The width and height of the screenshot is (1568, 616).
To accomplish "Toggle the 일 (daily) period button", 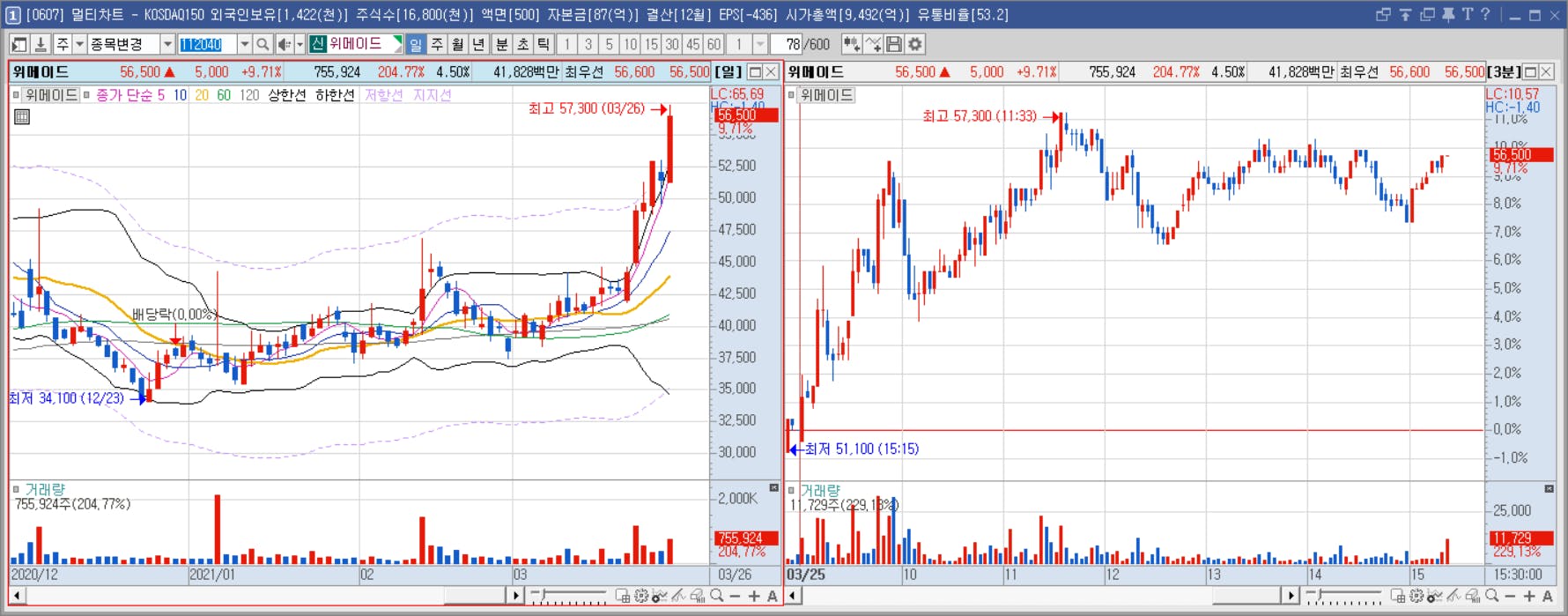I will [x=415, y=44].
